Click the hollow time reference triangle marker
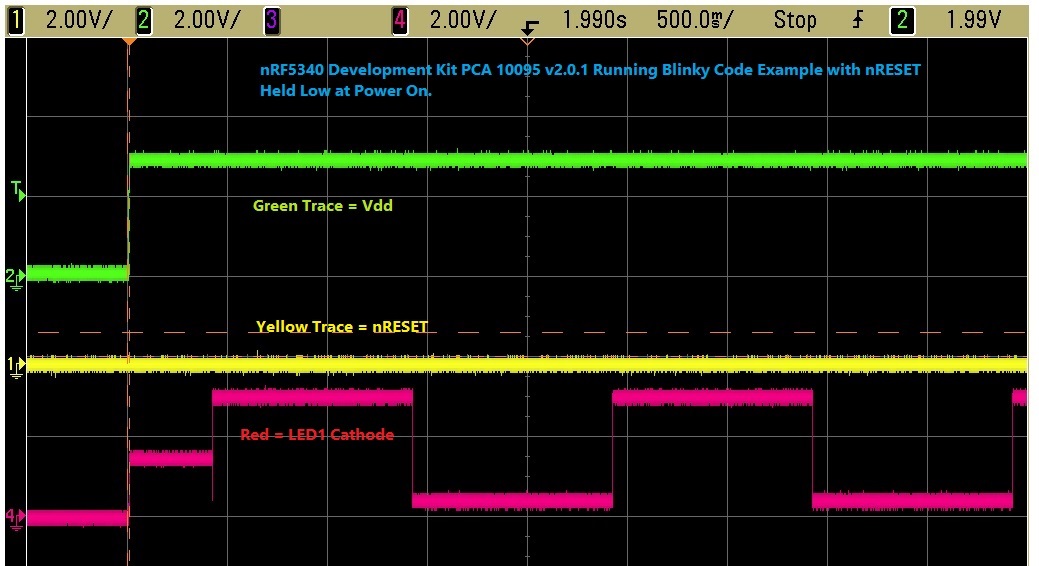The image size is (1039, 566). coord(527,42)
